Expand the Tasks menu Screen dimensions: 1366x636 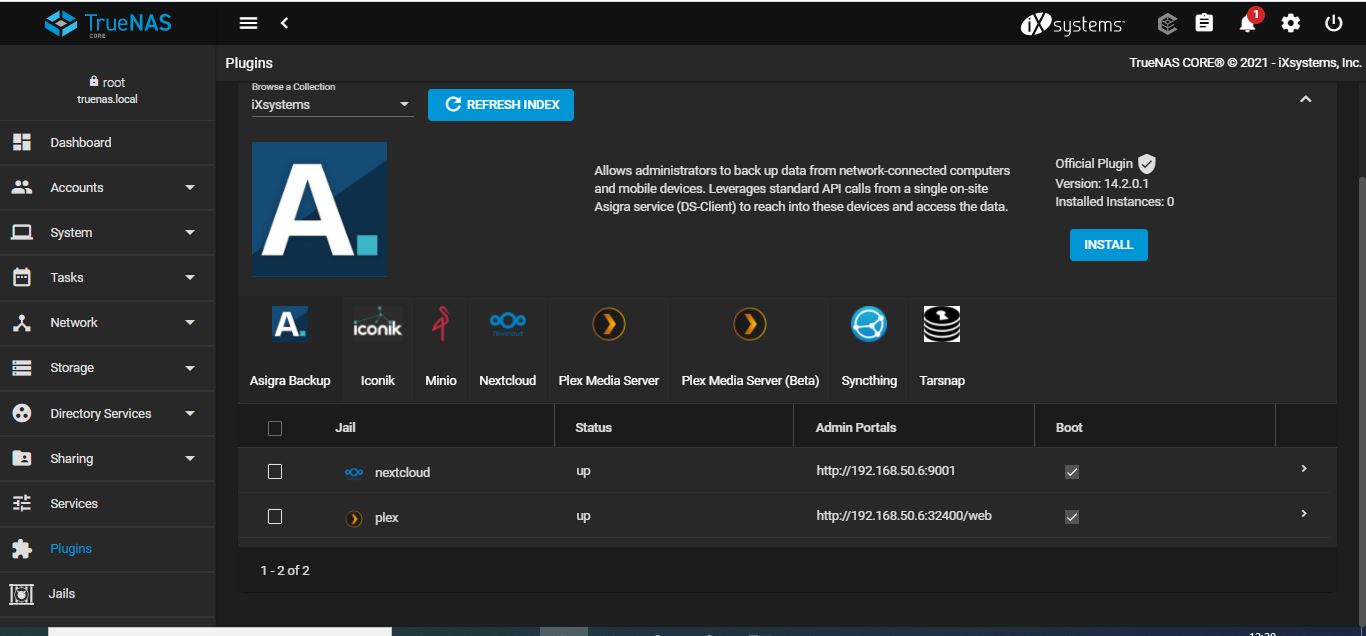pyautogui.click(x=107, y=277)
